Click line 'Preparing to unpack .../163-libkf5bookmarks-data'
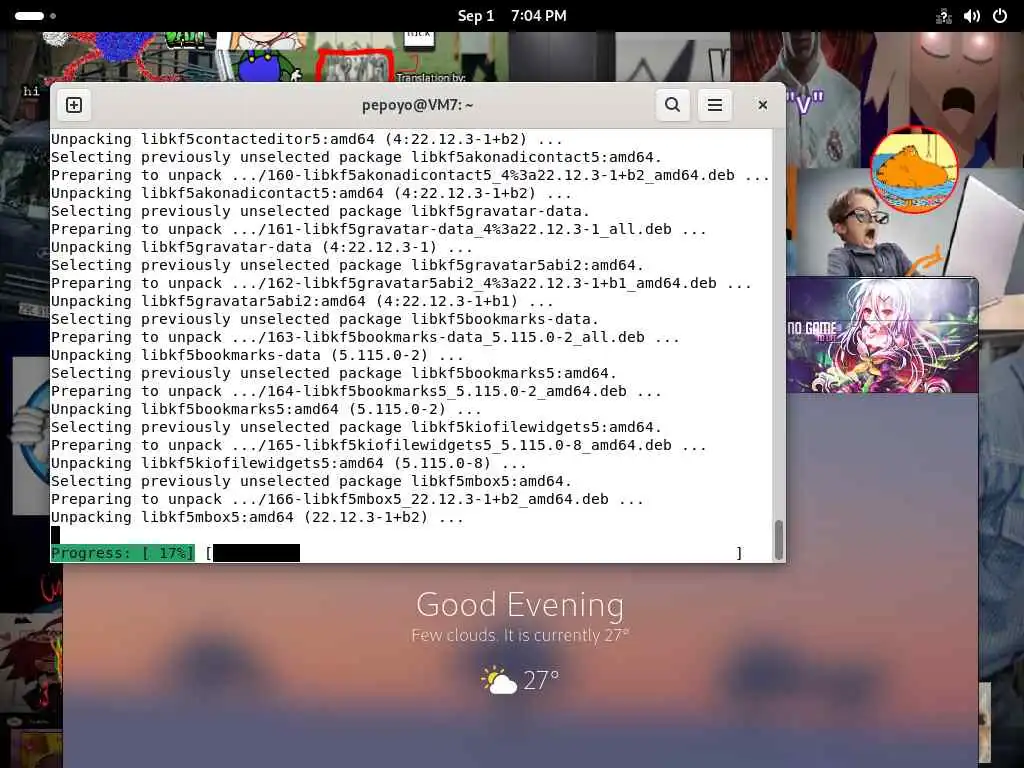The width and height of the screenshot is (1024, 768). point(365,337)
